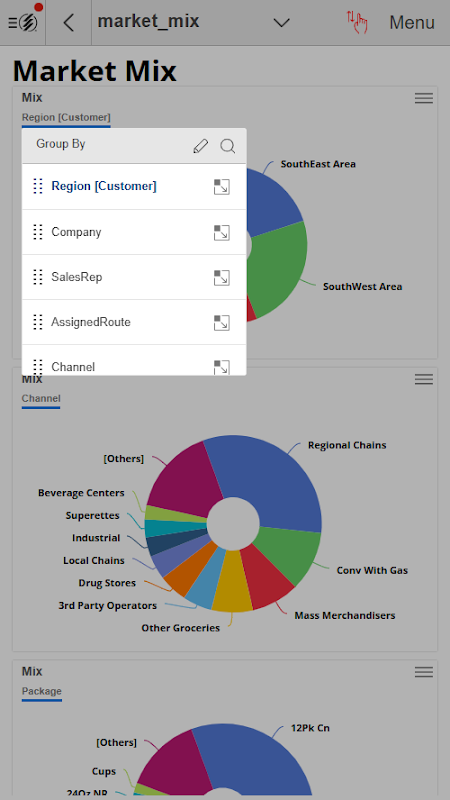Expand the market_mix dashboard dropdown
The height and width of the screenshot is (800, 450).
282,22
